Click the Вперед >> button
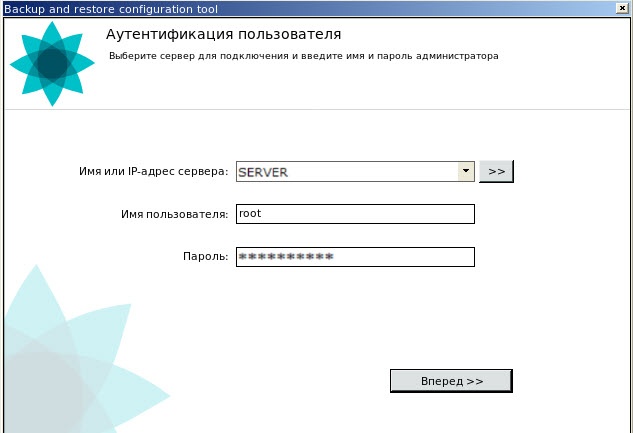The image size is (633, 433). tap(451, 381)
